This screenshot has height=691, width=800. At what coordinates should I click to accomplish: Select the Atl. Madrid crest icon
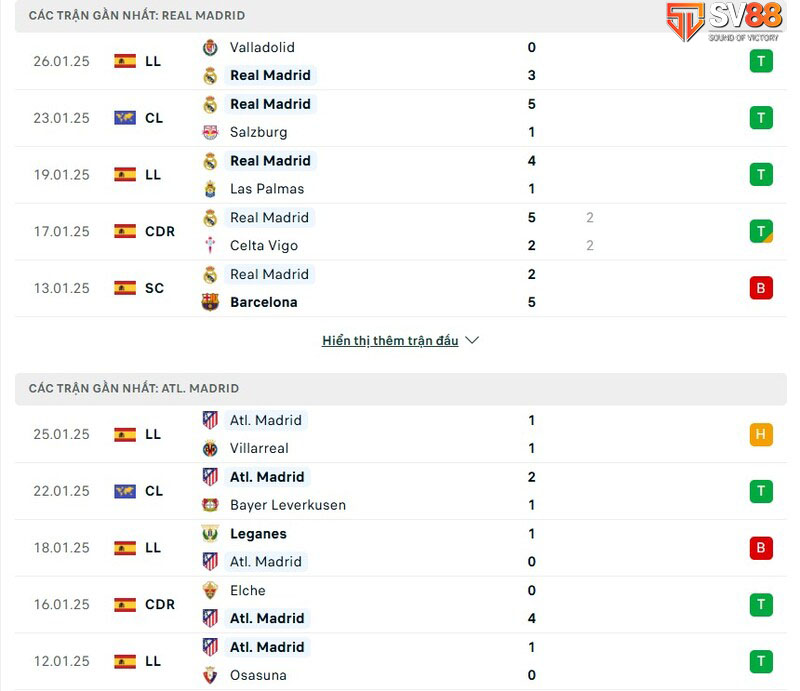tap(211, 420)
